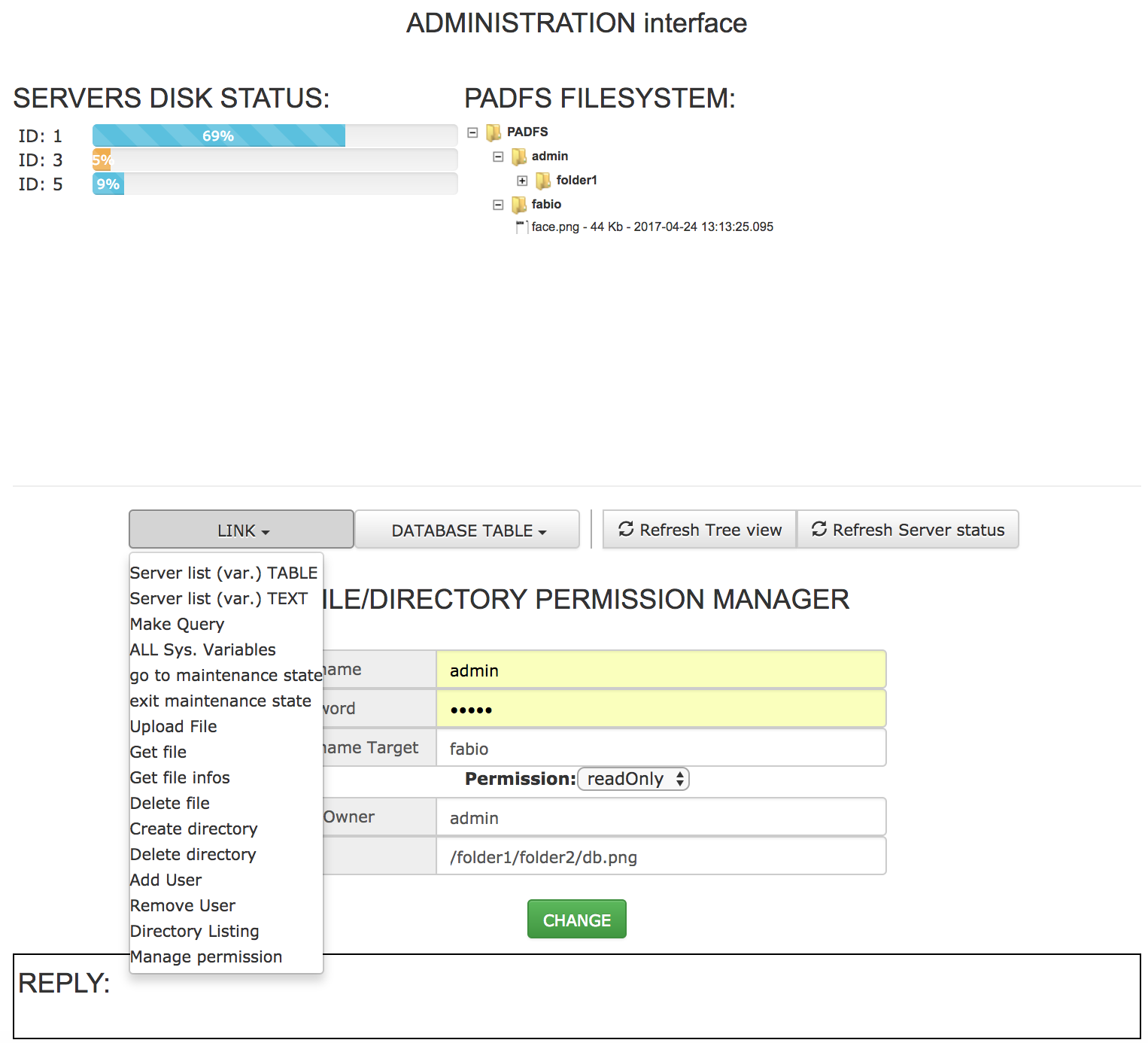This screenshot has height=1043, width=1148.
Task: Select the fabio tree label
Action: pyautogui.click(x=546, y=205)
